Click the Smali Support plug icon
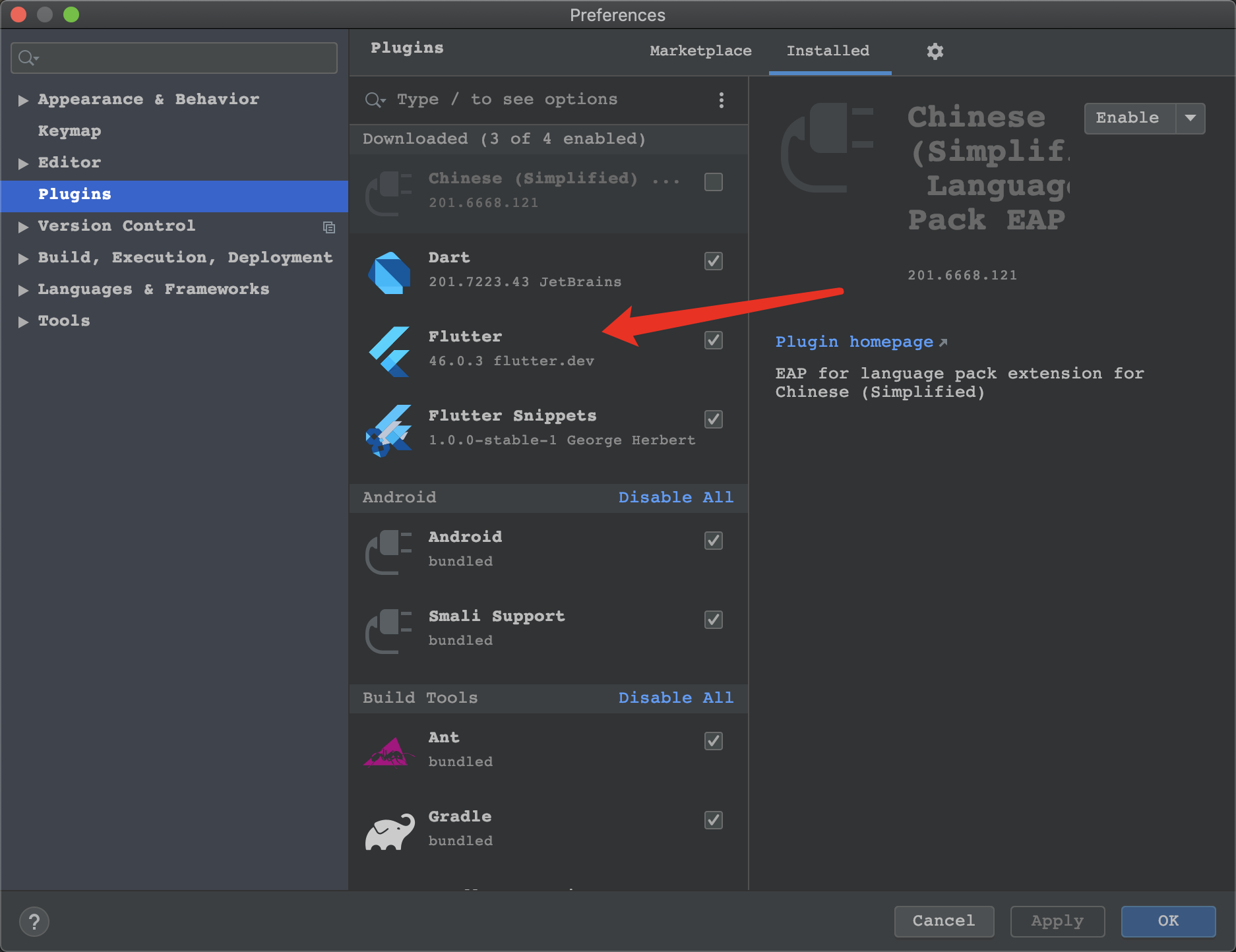The height and width of the screenshot is (952, 1236). point(389,632)
